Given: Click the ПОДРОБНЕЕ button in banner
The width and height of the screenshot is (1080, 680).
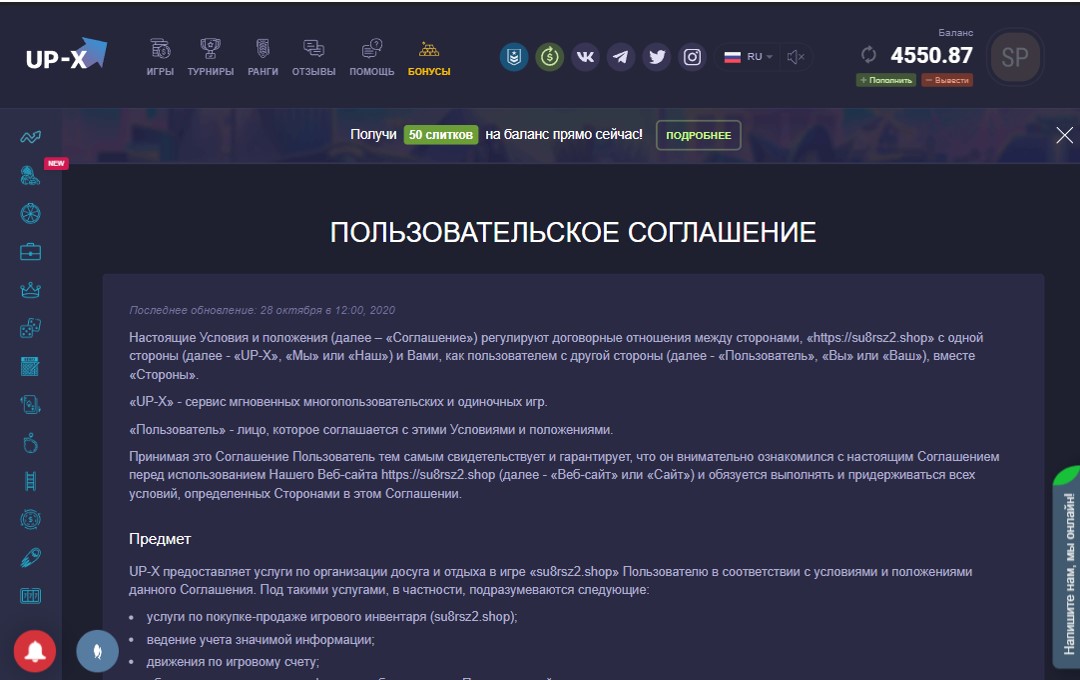Looking at the screenshot, I should tap(698, 135).
